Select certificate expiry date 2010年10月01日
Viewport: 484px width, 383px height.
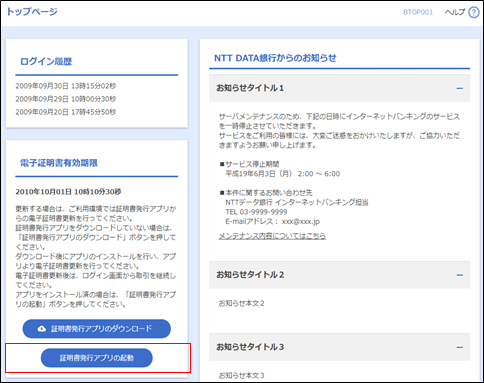click(43, 192)
